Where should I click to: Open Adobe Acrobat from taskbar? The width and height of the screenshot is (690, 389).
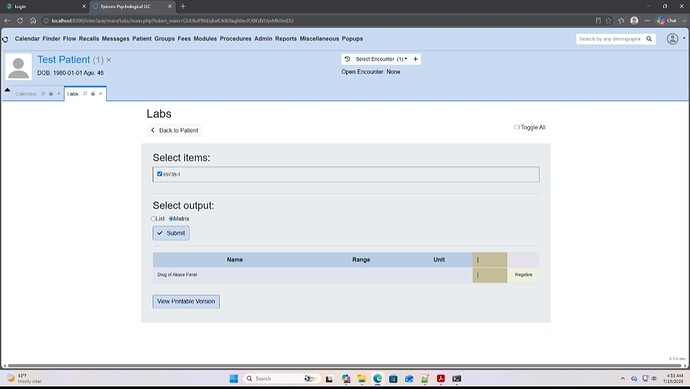click(x=441, y=378)
